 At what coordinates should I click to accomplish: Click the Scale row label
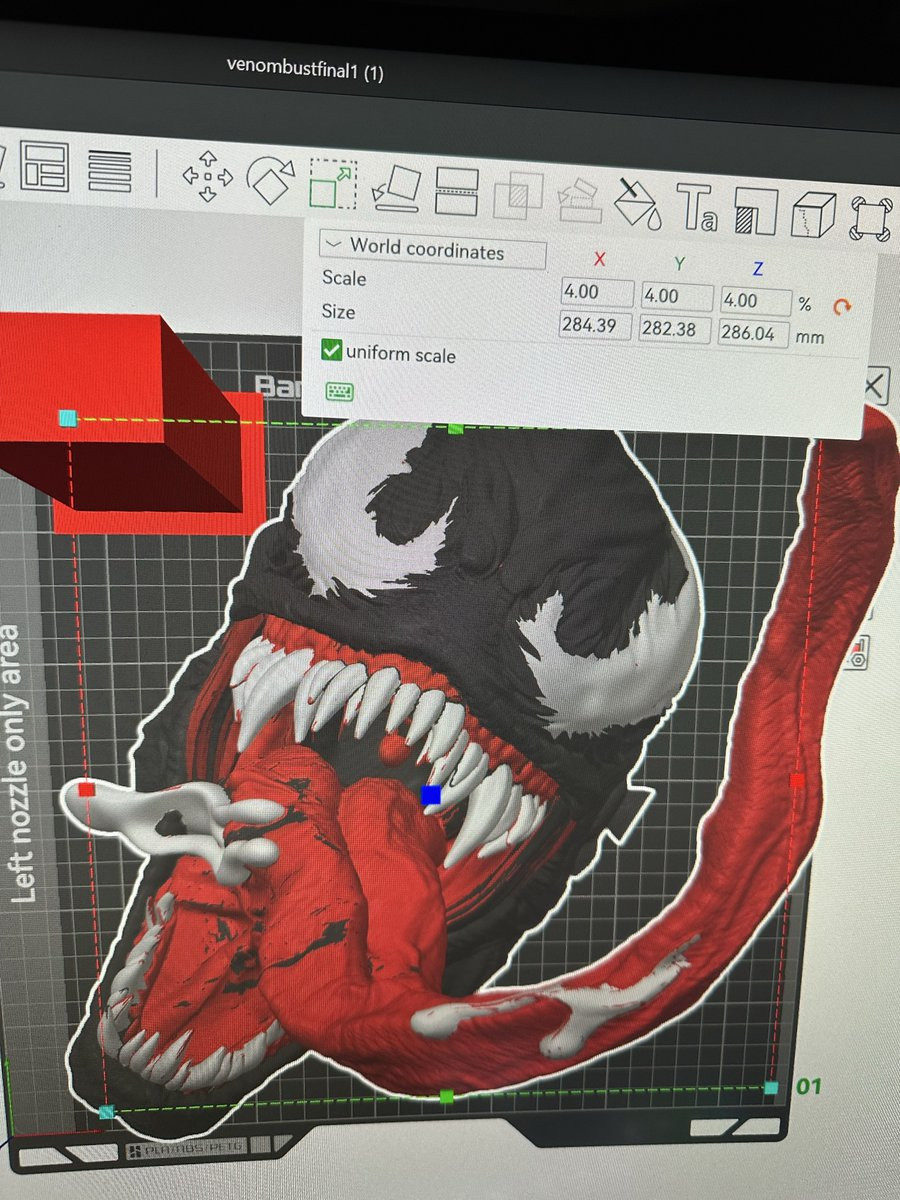[344, 278]
